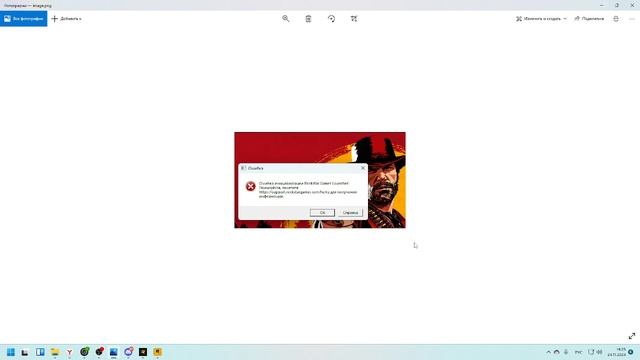Switch the keyboard language indicator РУС
Screen dimensions: 640x360
coord(578,352)
